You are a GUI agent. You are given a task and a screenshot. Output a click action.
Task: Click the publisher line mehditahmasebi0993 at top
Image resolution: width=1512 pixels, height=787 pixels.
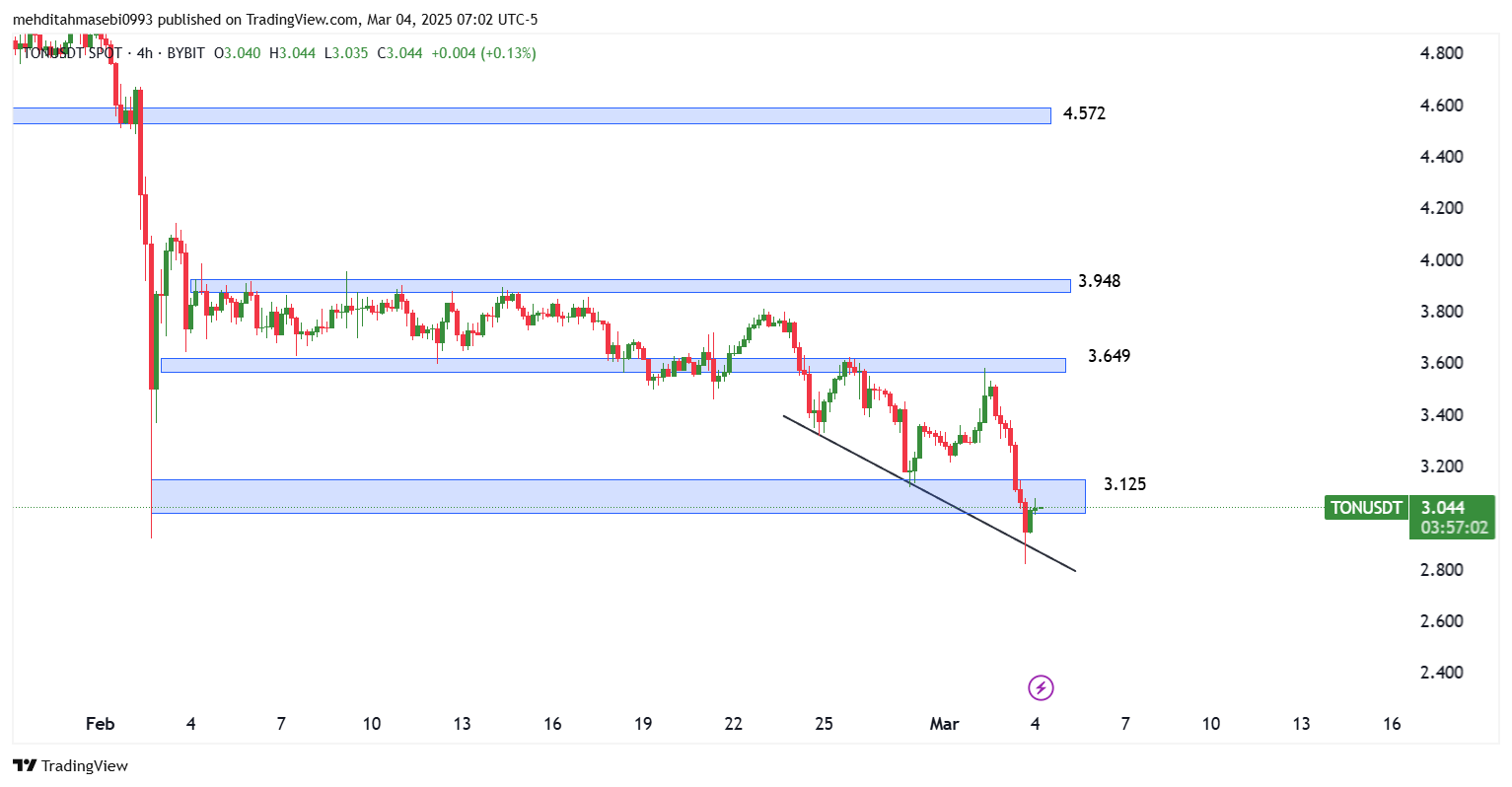[x=275, y=20]
